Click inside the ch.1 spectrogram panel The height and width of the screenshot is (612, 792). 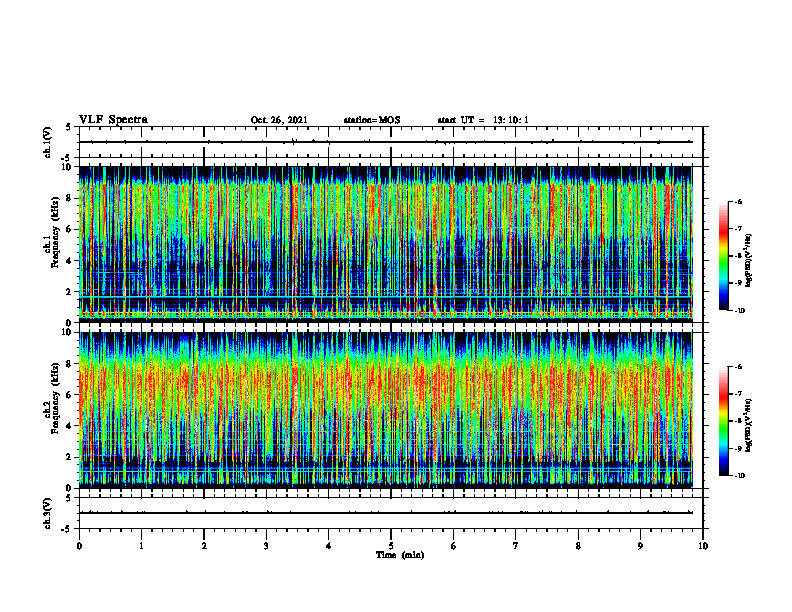(x=385, y=244)
